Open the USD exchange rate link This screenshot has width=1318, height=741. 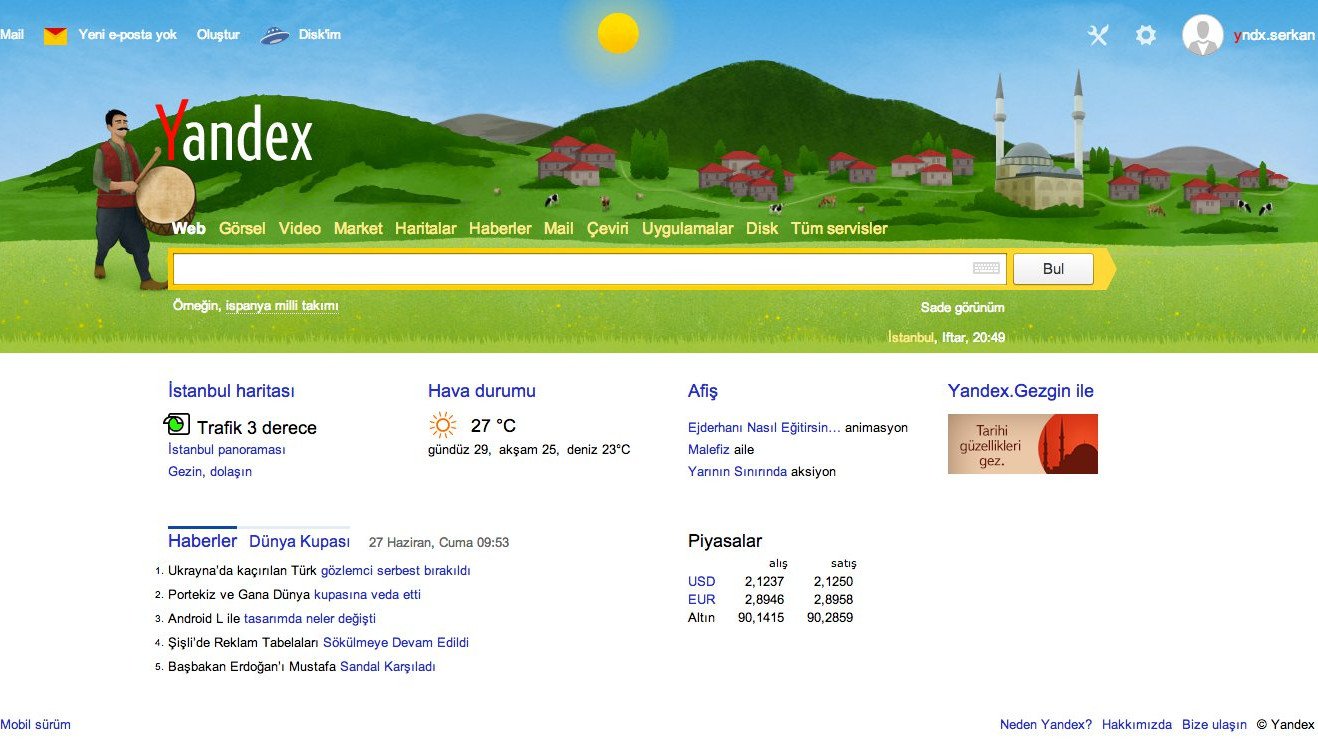pyautogui.click(x=701, y=581)
